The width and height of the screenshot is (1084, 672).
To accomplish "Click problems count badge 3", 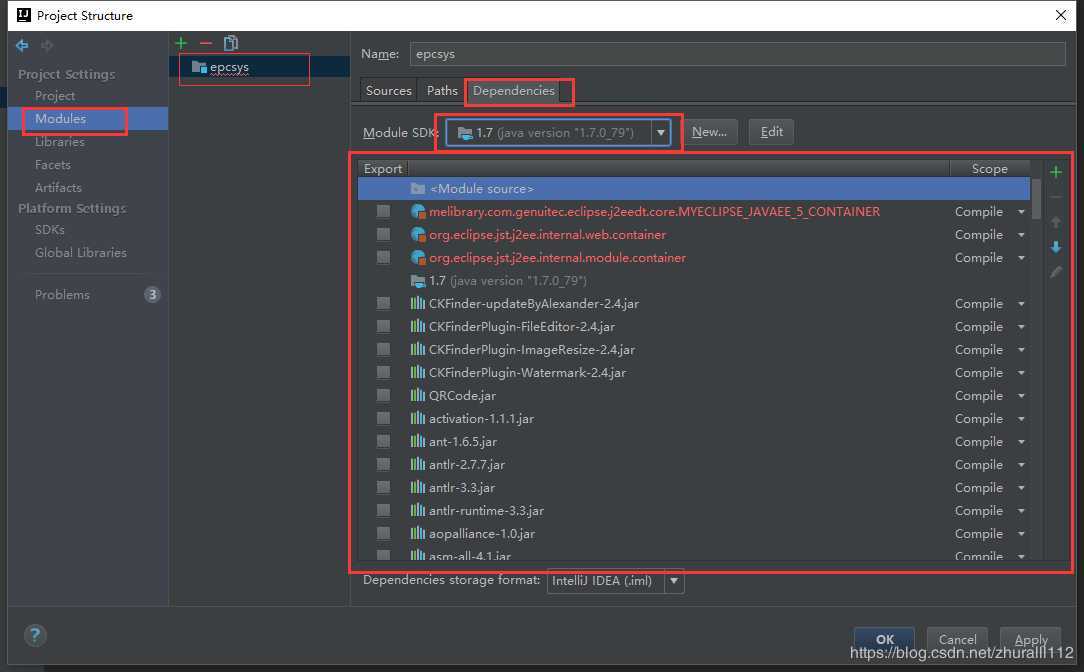I will click(152, 295).
